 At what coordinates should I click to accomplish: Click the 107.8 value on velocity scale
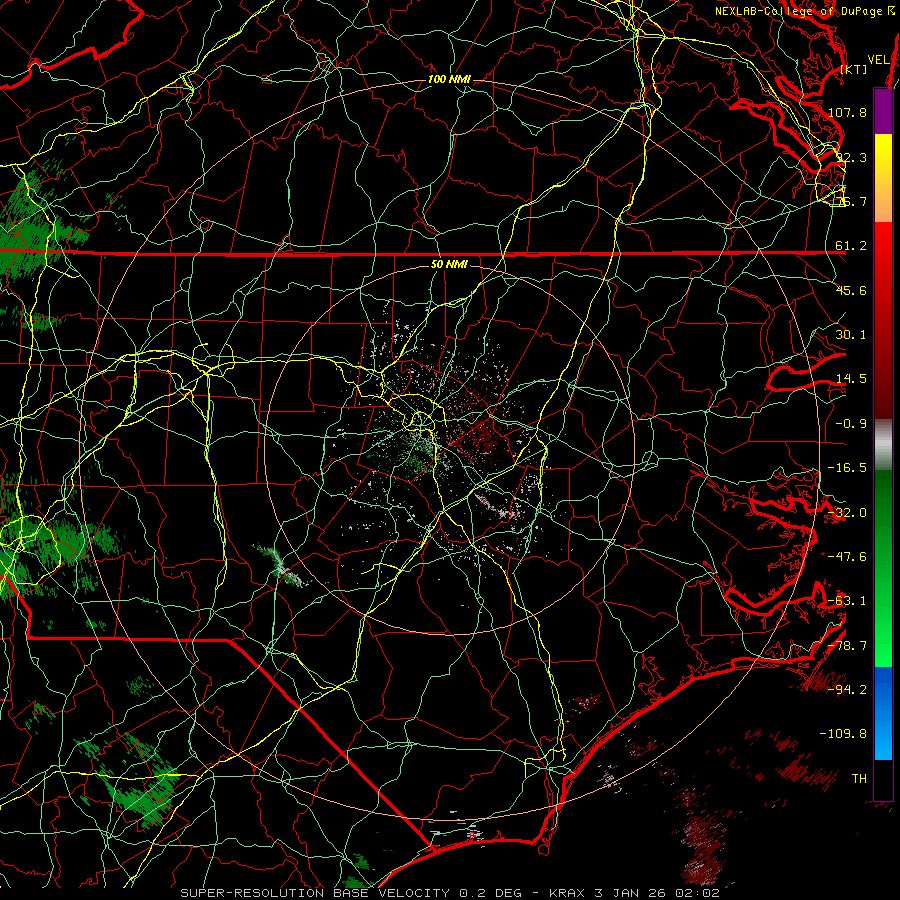coord(847,112)
